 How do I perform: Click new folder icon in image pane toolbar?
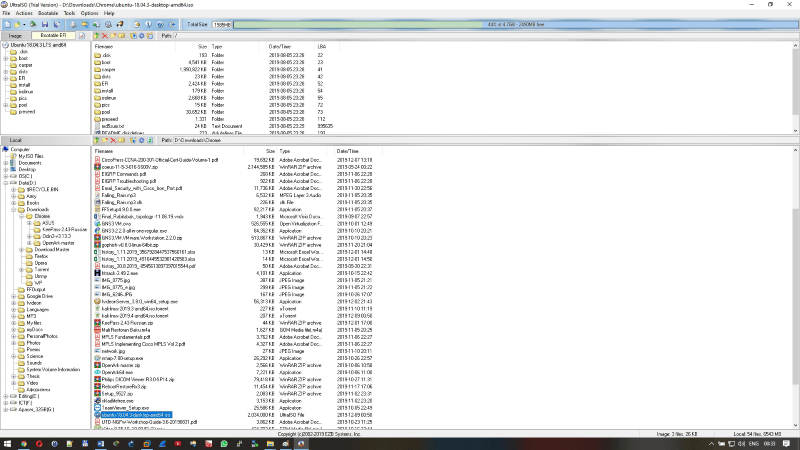[113, 36]
